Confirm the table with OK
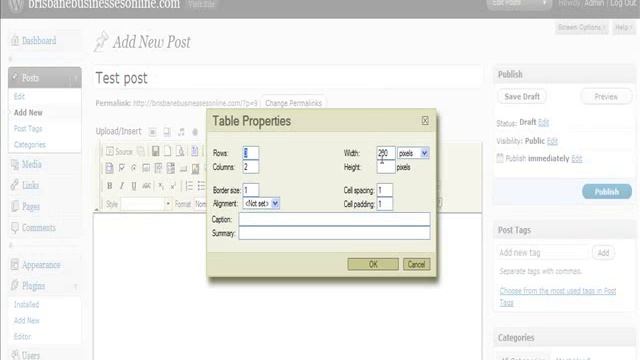Image resolution: width=640 pixels, height=360 pixels. click(373, 264)
